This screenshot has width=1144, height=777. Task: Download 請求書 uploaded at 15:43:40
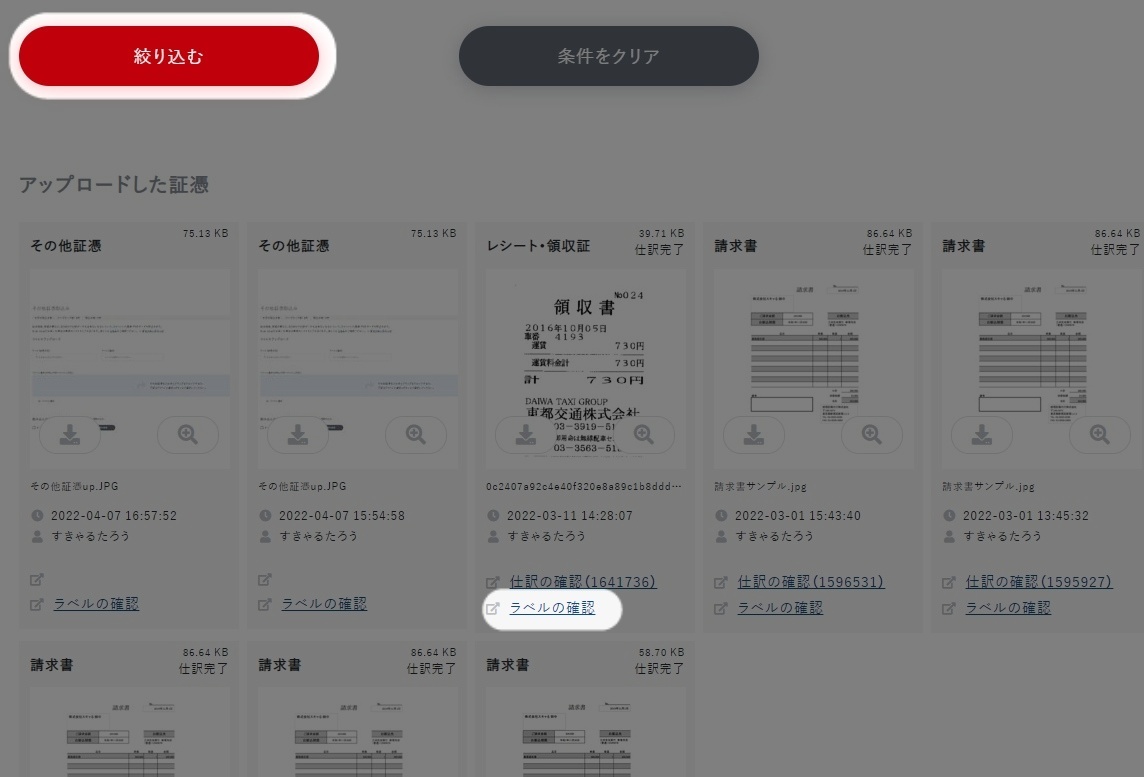(754, 435)
